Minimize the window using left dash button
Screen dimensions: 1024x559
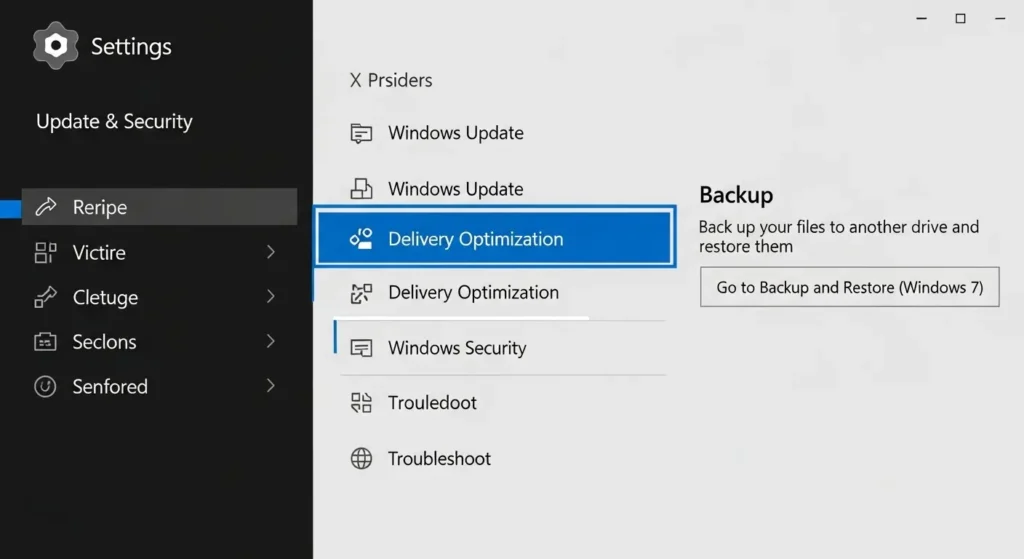tap(921, 18)
